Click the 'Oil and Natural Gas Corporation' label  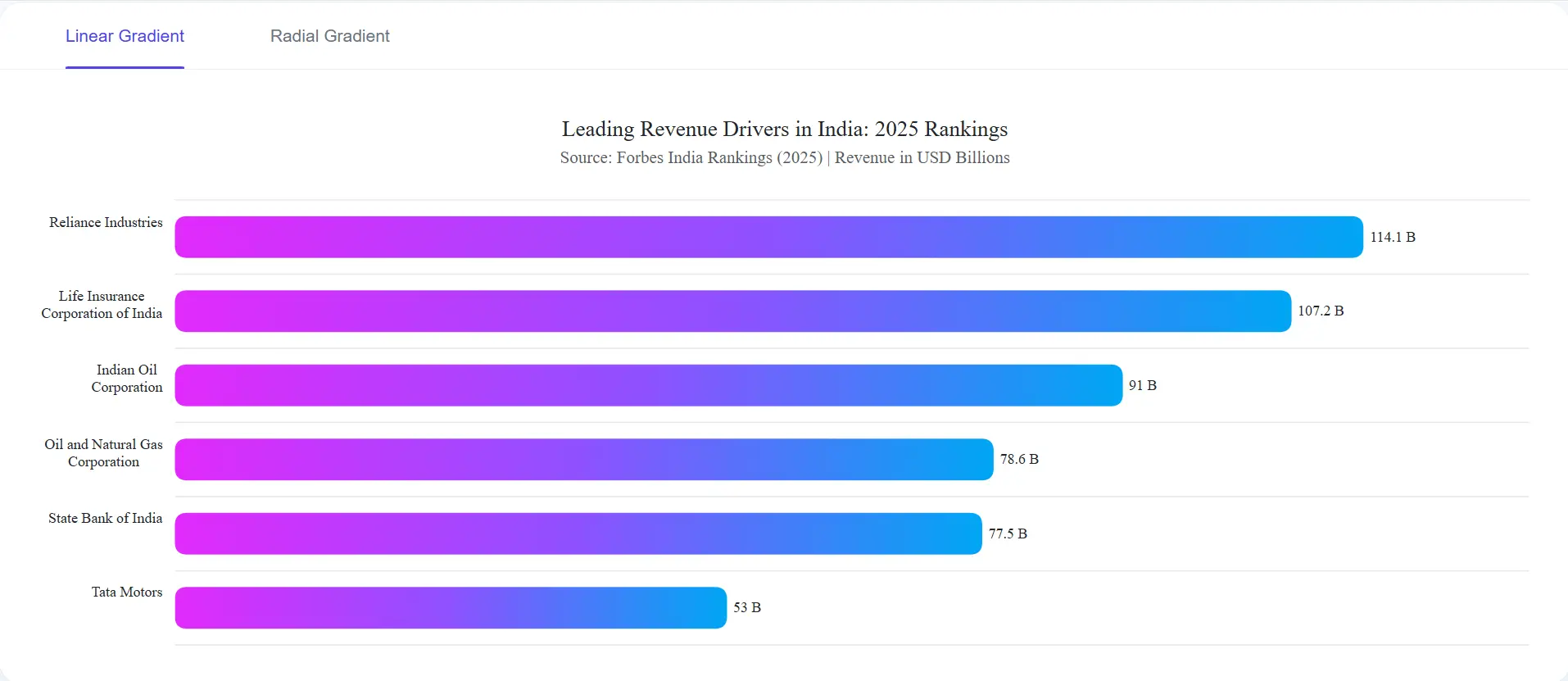pyautogui.click(x=103, y=453)
